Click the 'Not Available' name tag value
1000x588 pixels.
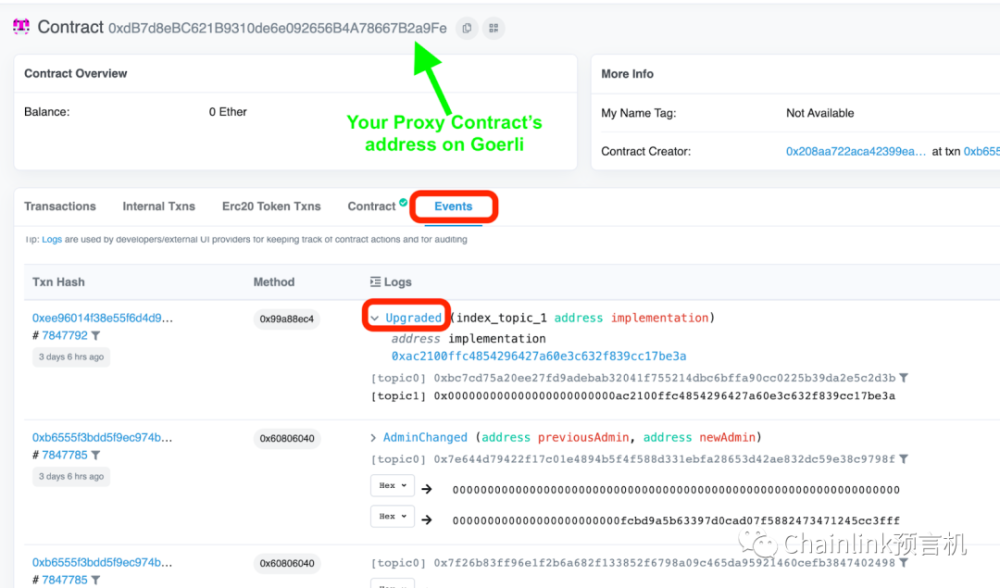(x=820, y=113)
